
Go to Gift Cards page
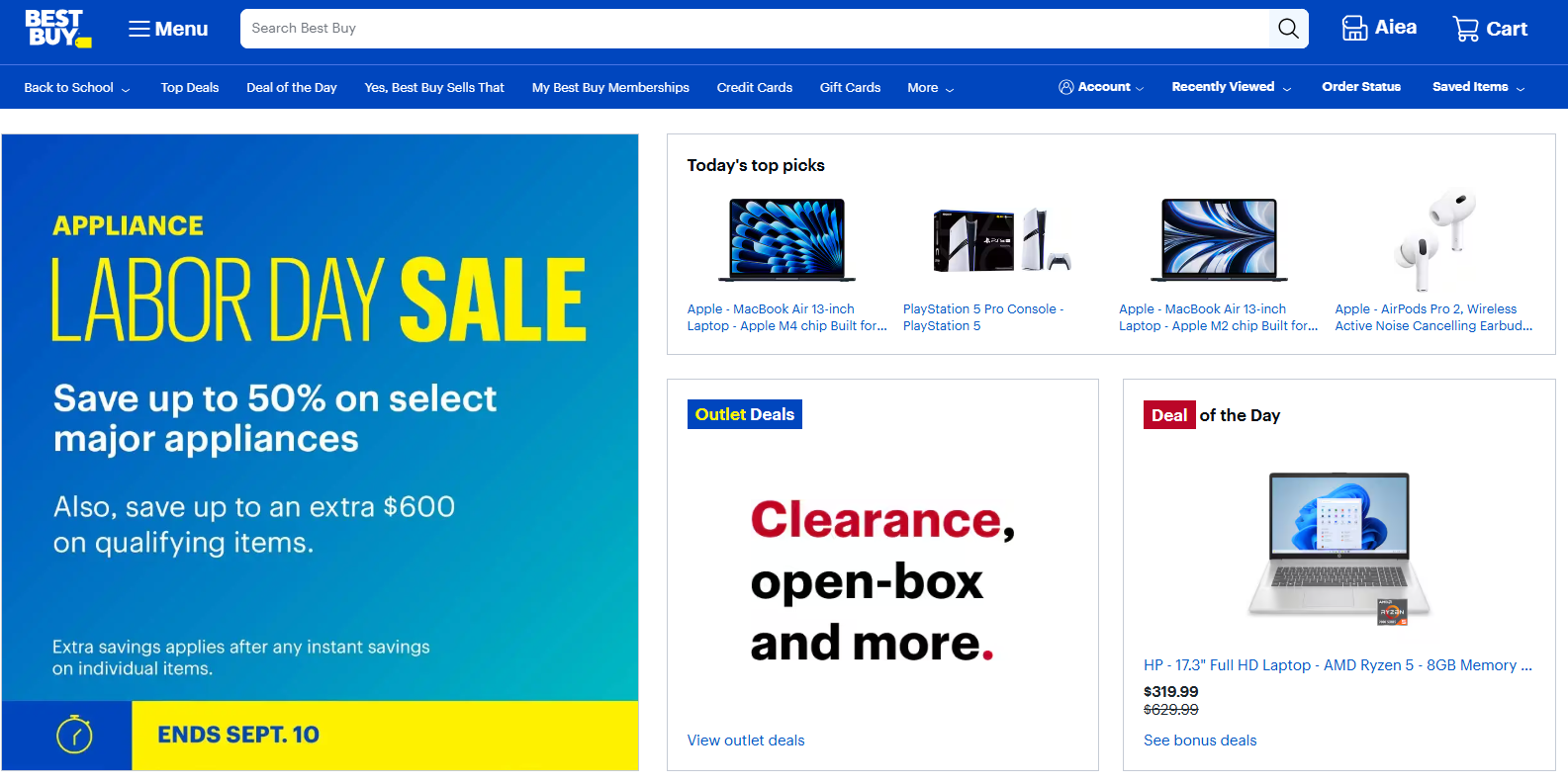[850, 87]
